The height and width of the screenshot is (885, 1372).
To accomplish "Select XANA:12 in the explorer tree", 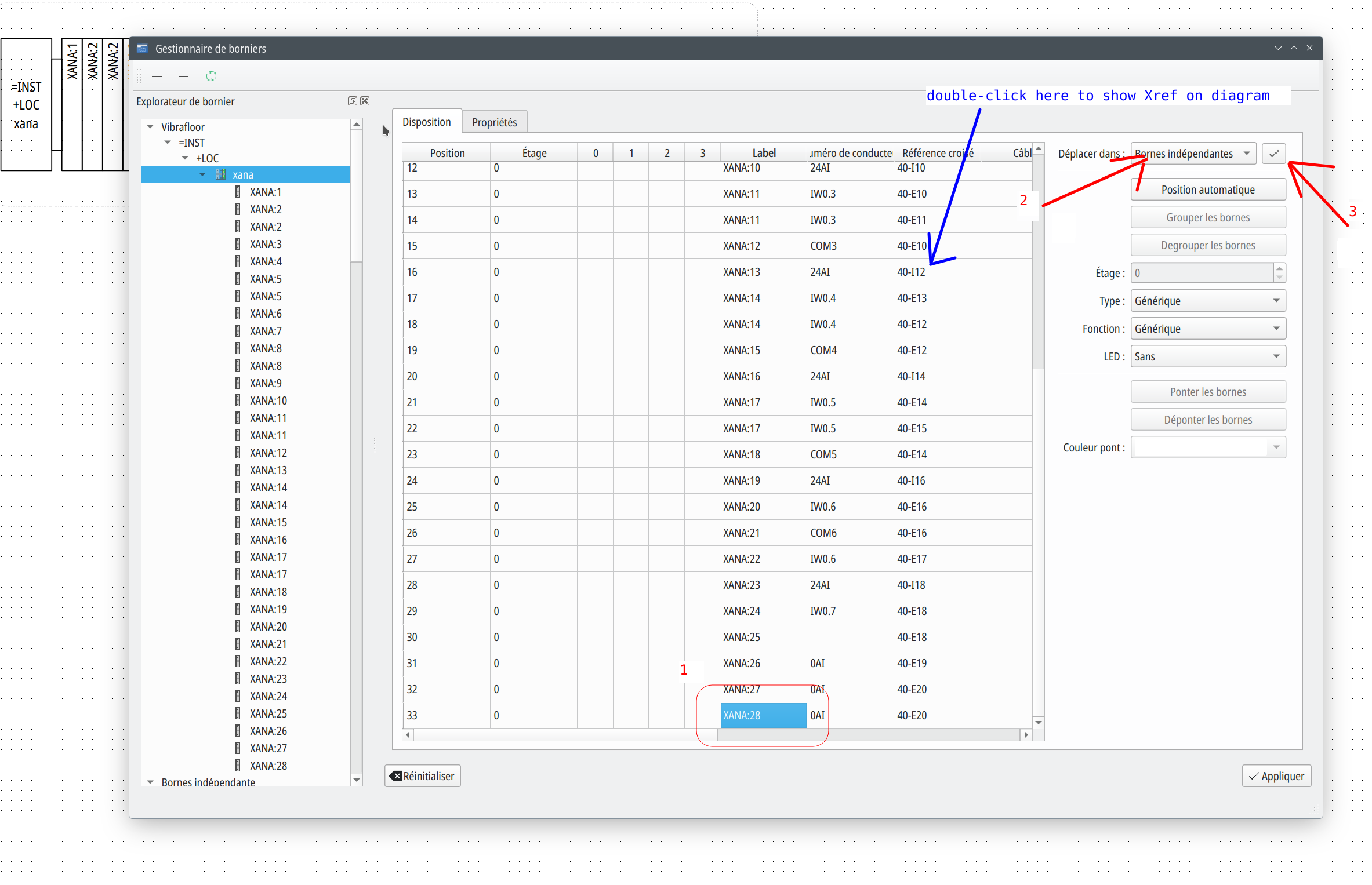I will 268,453.
